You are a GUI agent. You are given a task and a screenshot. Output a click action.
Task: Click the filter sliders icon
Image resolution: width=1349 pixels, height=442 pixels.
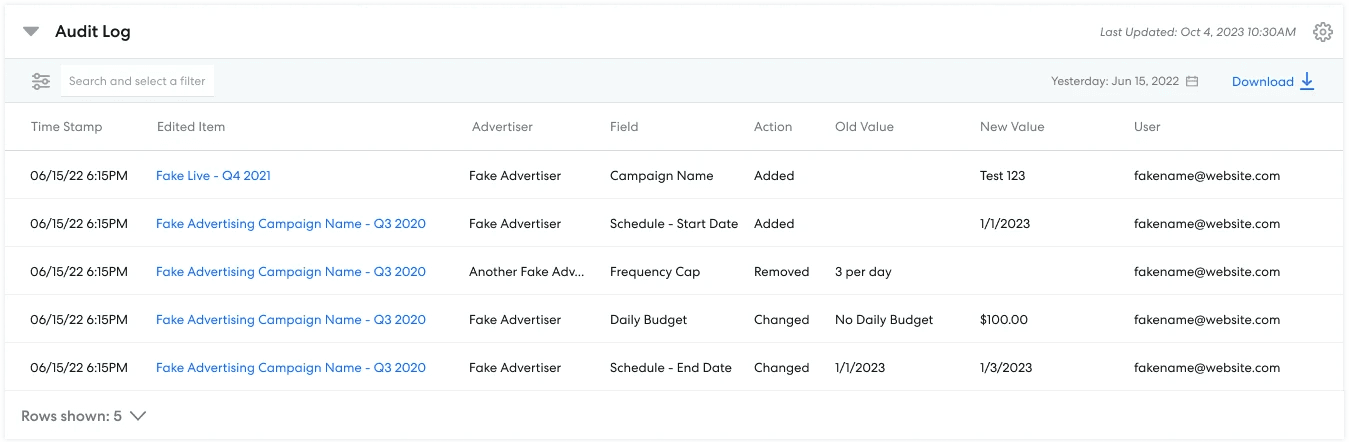click(x=41, y=81)
